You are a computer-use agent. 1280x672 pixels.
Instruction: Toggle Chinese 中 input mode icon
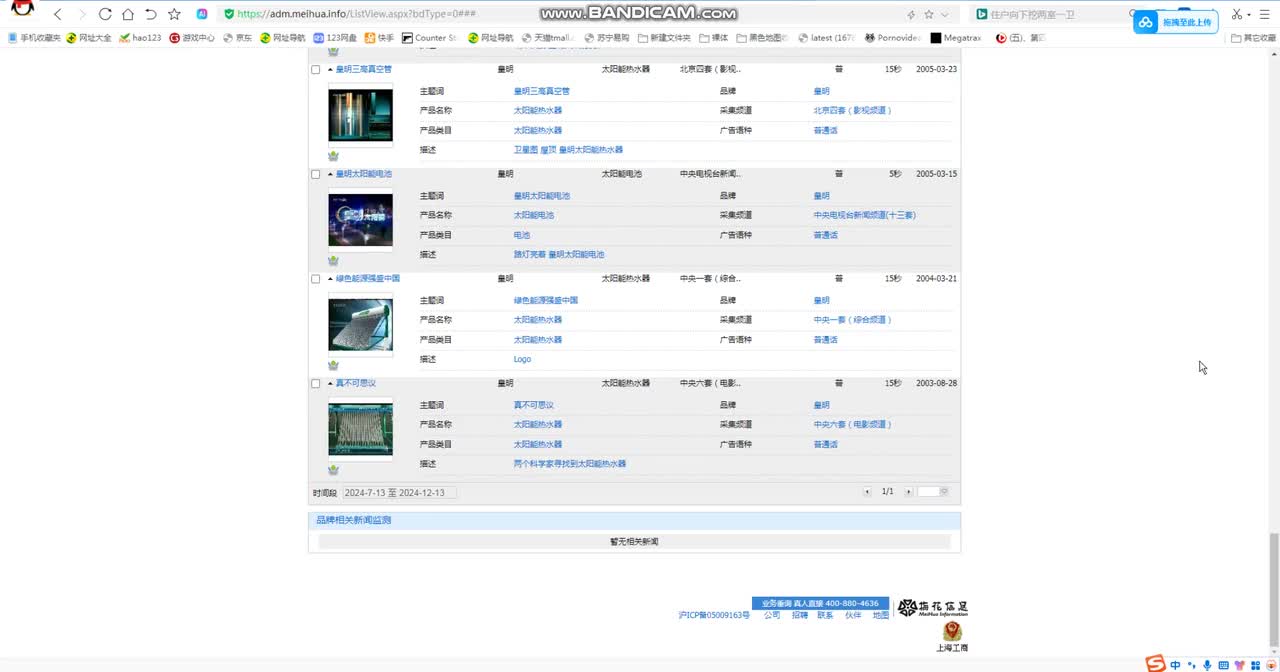click(x=1175, y=665)
